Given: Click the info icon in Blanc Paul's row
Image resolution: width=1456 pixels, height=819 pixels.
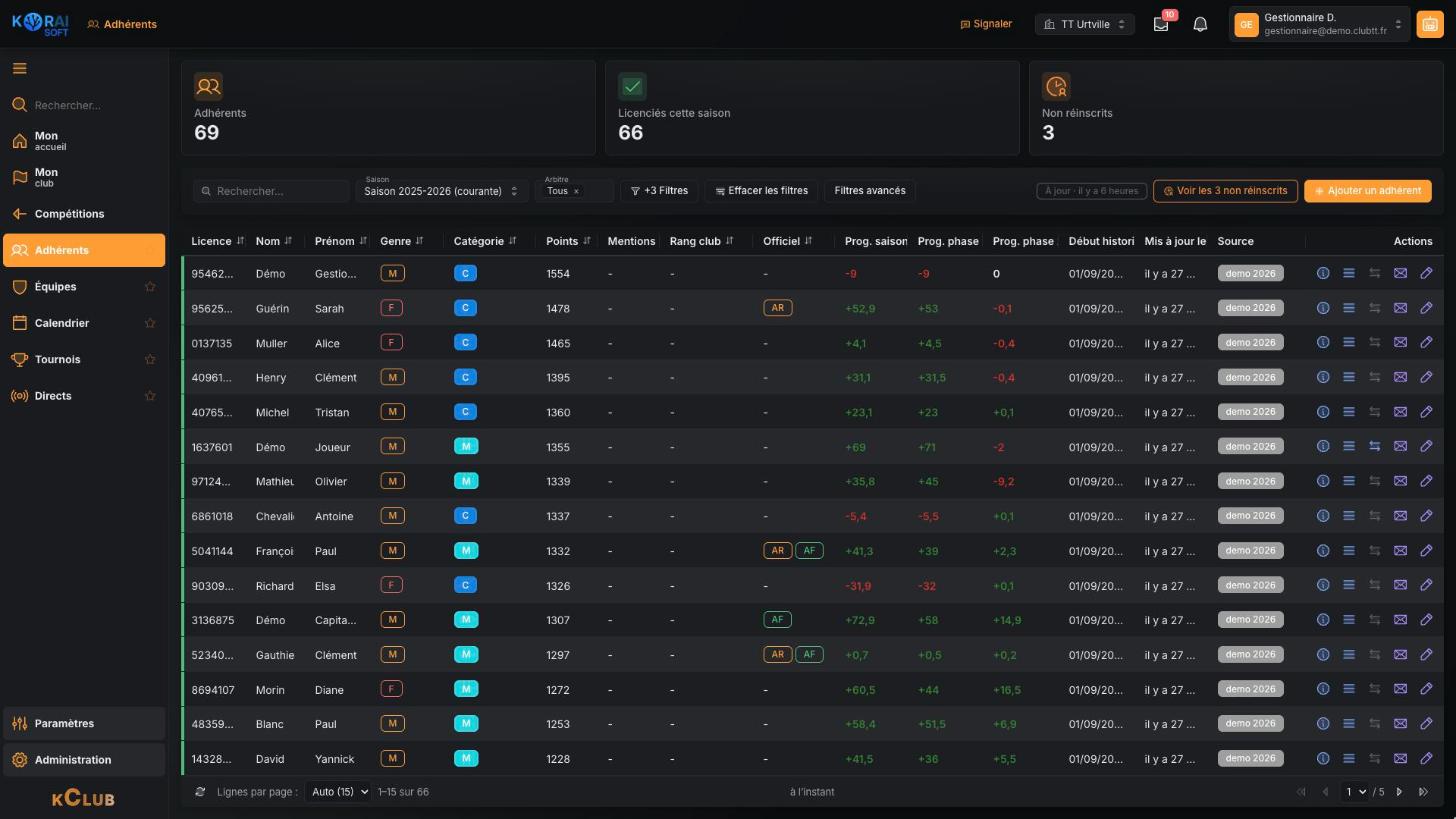Looking at the screenshot, I should pos(1322,724).
